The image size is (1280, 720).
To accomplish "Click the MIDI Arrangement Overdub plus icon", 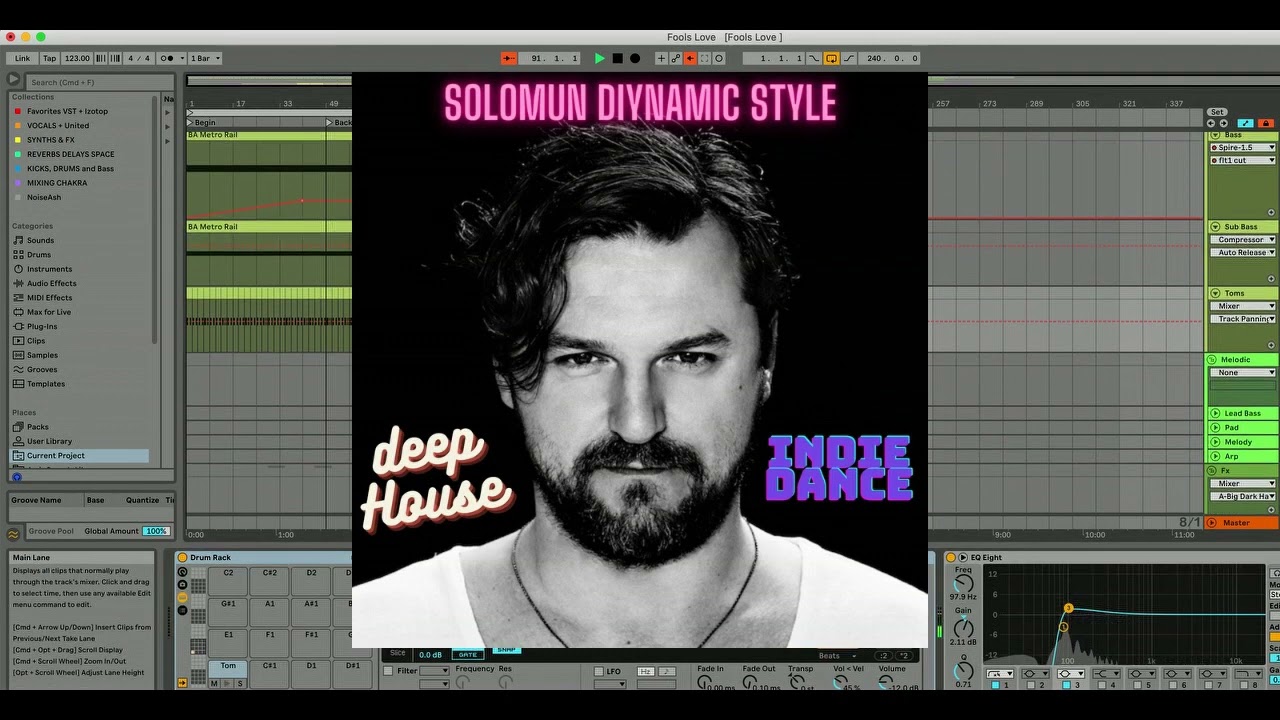I will coord(660,59).
